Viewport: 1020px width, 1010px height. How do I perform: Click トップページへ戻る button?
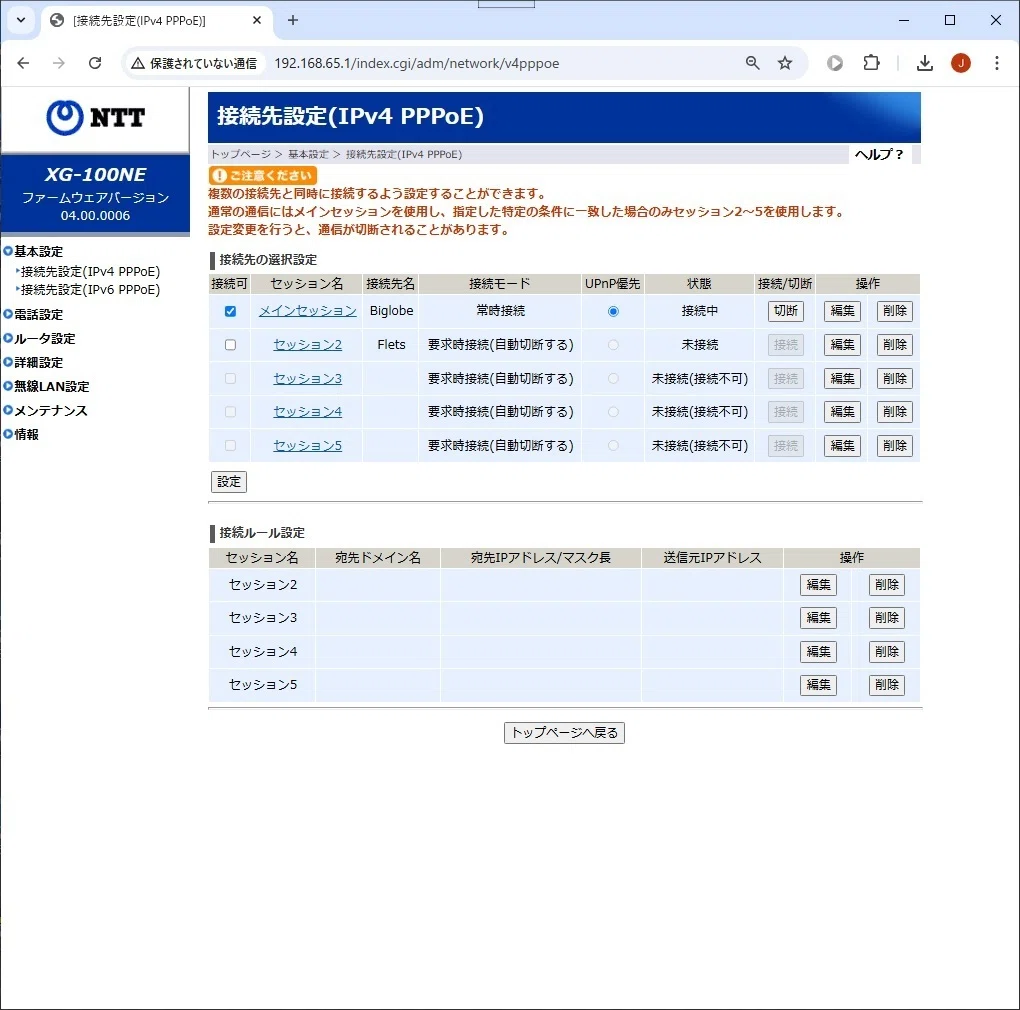pyautogui.click(x=564, y=733)
